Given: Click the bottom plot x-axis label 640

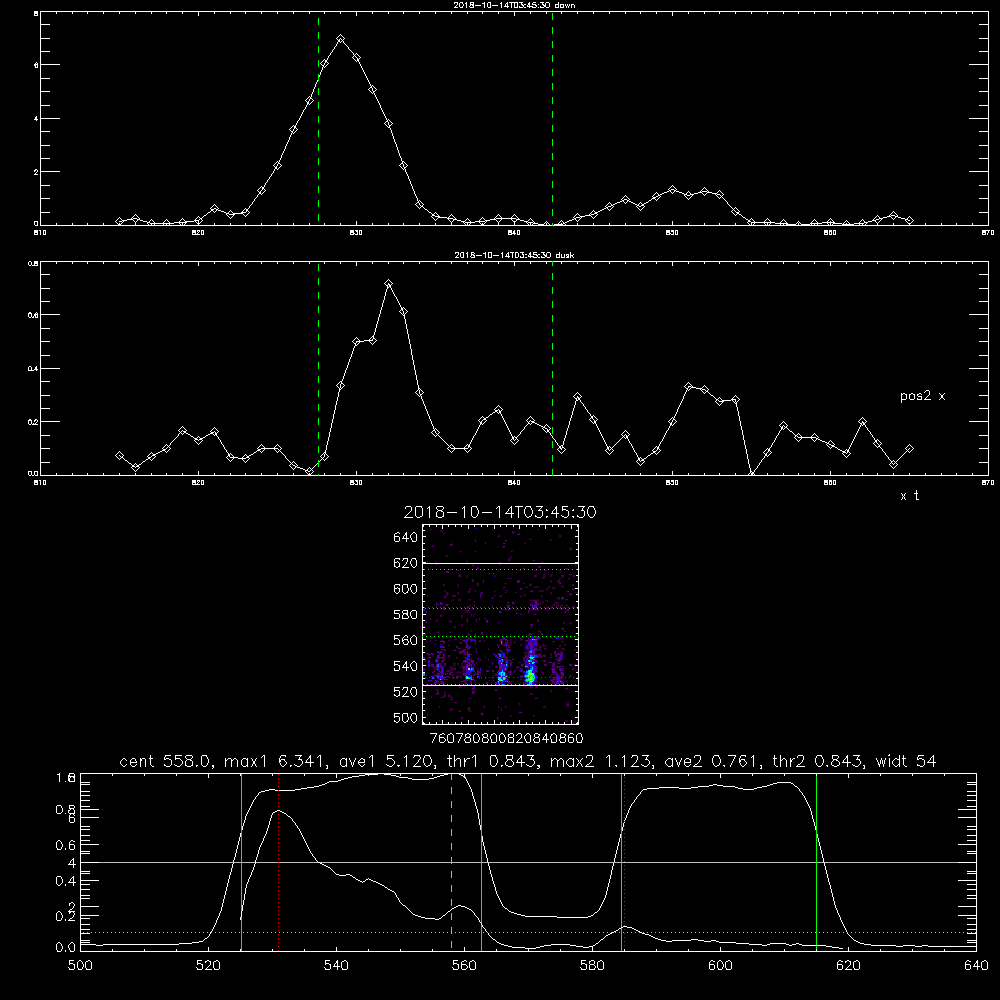Looking at the screenshot, I should point(976,966).
